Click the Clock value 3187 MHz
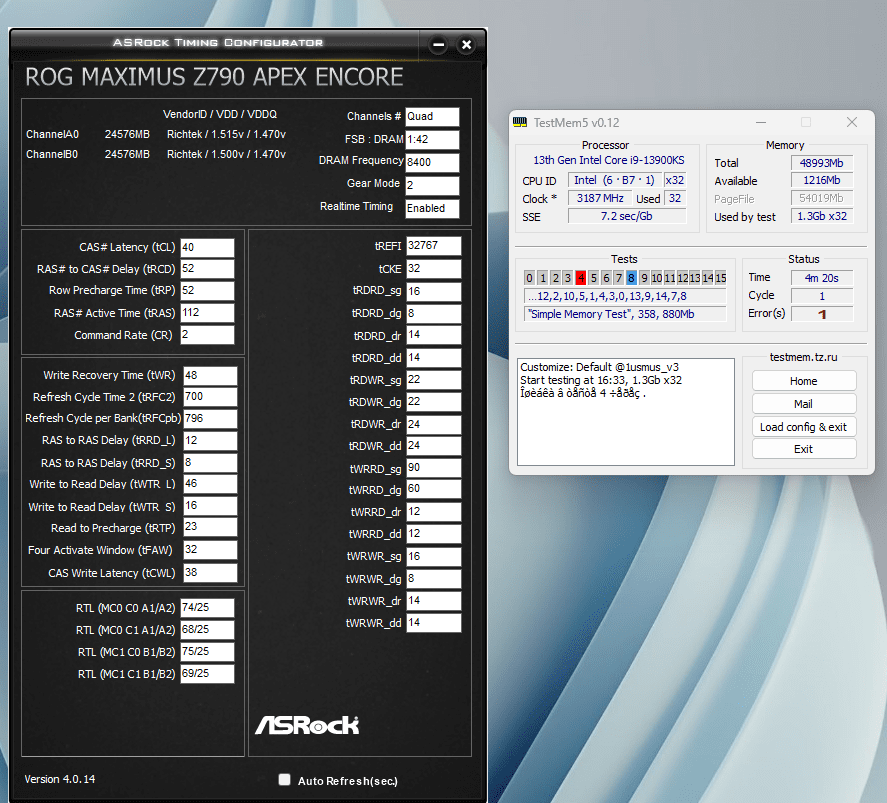This screenshot has width=887, height=803. coord(600,198)
